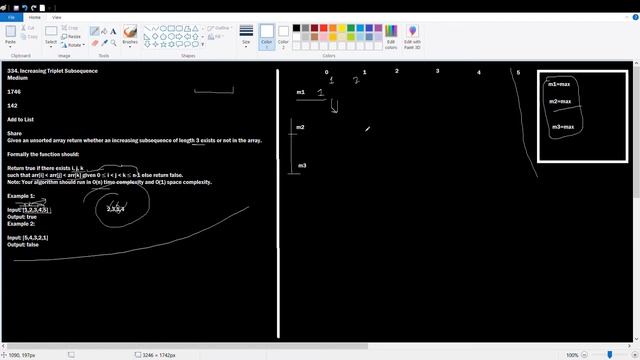Click the horizontal scrollbar thumb
640x360 pixels.
coord(188,346)
